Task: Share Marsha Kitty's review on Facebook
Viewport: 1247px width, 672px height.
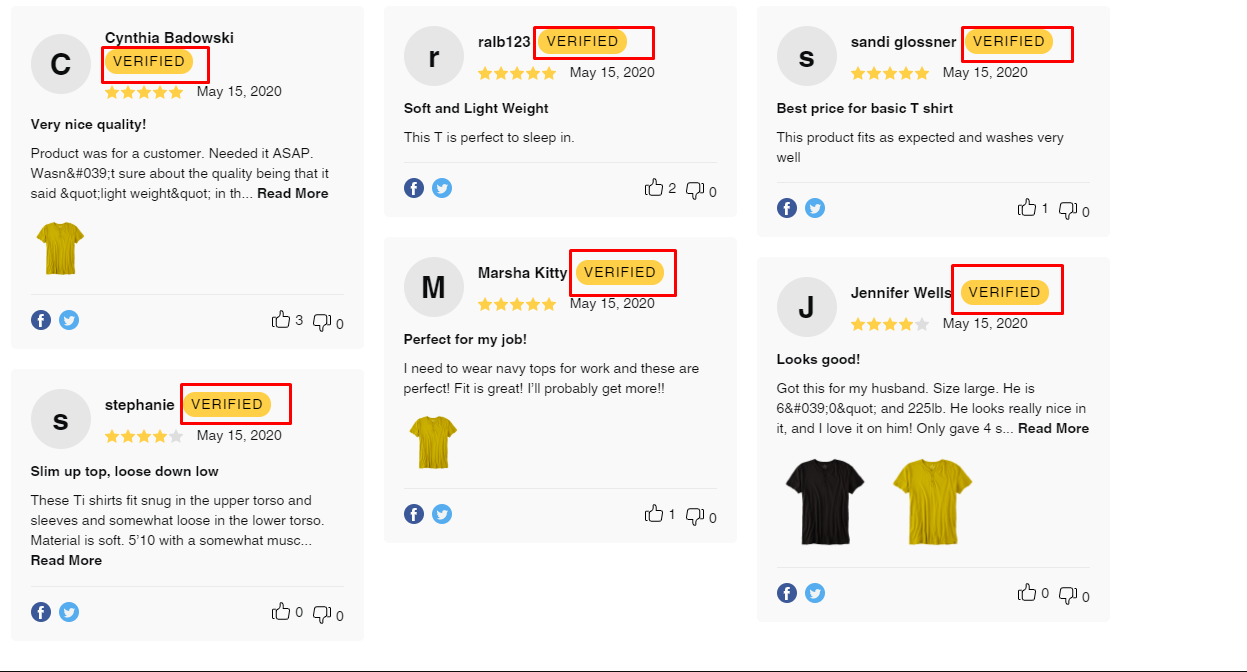Action: tap(413, 513)
